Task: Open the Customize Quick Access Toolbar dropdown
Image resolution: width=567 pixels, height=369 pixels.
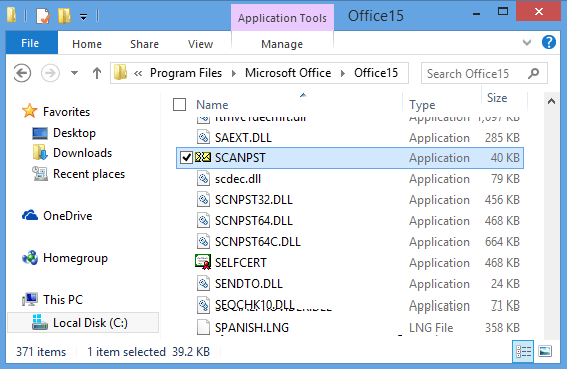Action: (x=84, y=17)
